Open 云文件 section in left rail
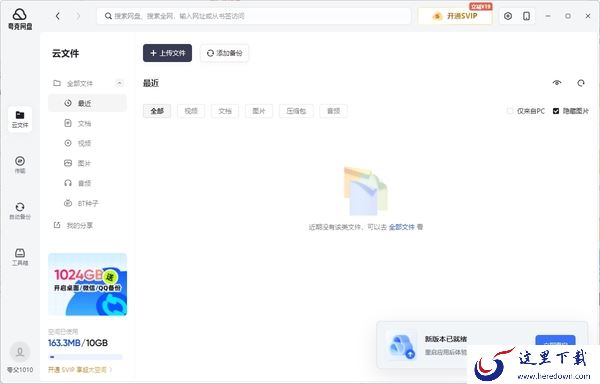The width and height of the screenshot is (600, 384). click(20, 119)
